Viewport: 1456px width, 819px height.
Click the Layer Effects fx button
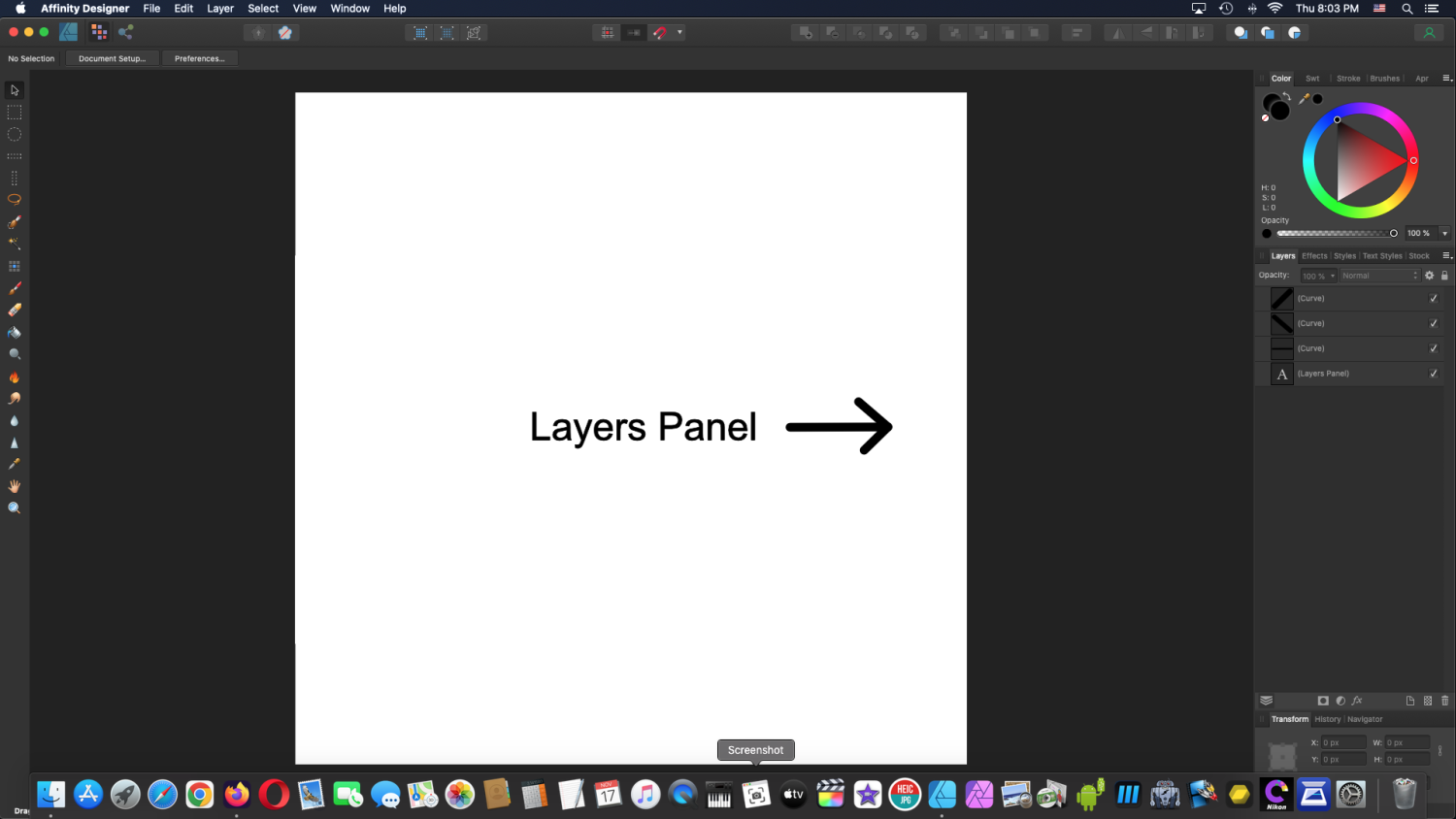(x=1357, y=701)
